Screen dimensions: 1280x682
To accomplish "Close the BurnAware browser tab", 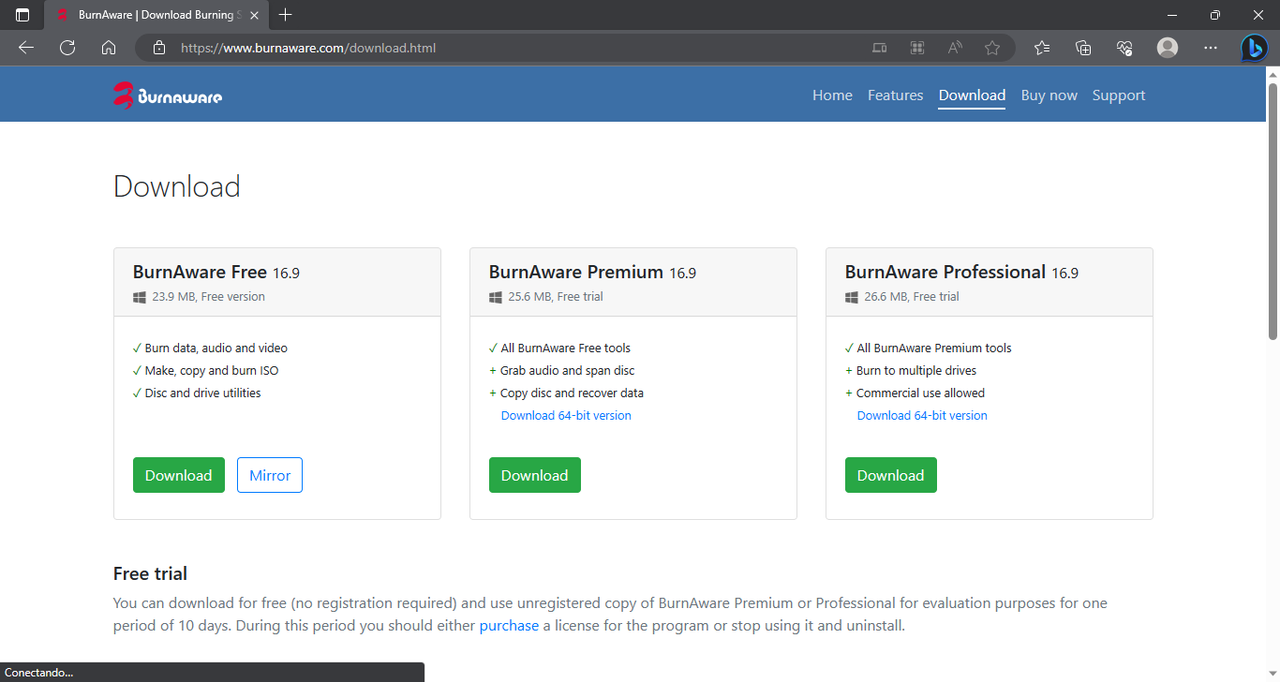I will pos(252,15).
